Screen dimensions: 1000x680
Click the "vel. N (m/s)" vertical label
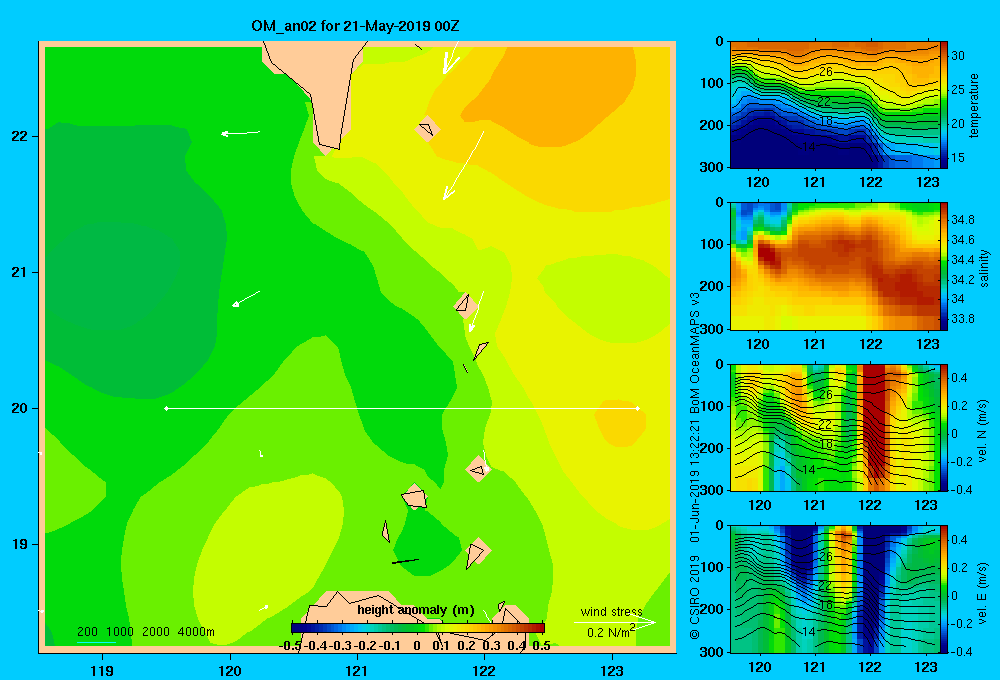983,431
